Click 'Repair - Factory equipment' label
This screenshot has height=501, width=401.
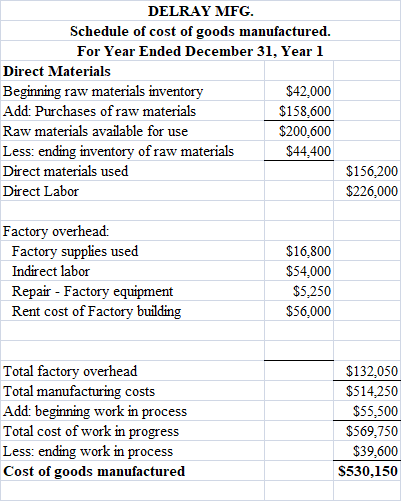92,291
